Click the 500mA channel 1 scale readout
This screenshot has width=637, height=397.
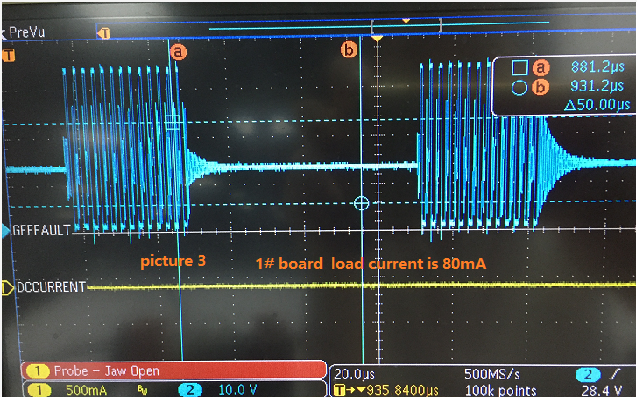(87, 390)
